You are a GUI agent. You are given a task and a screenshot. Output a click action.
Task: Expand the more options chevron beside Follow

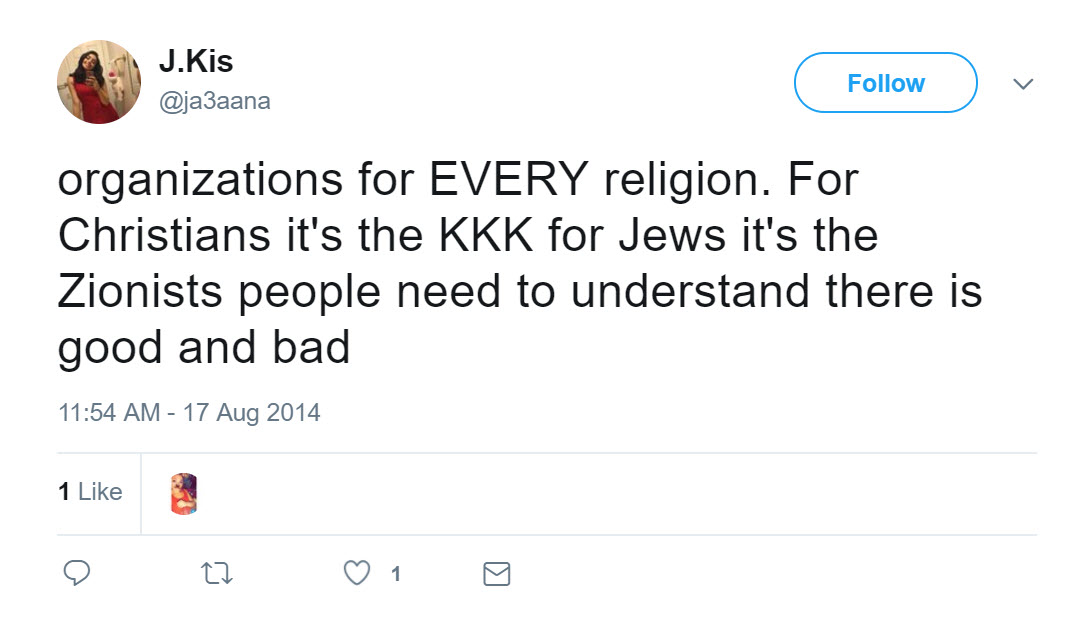[1022, 84]
